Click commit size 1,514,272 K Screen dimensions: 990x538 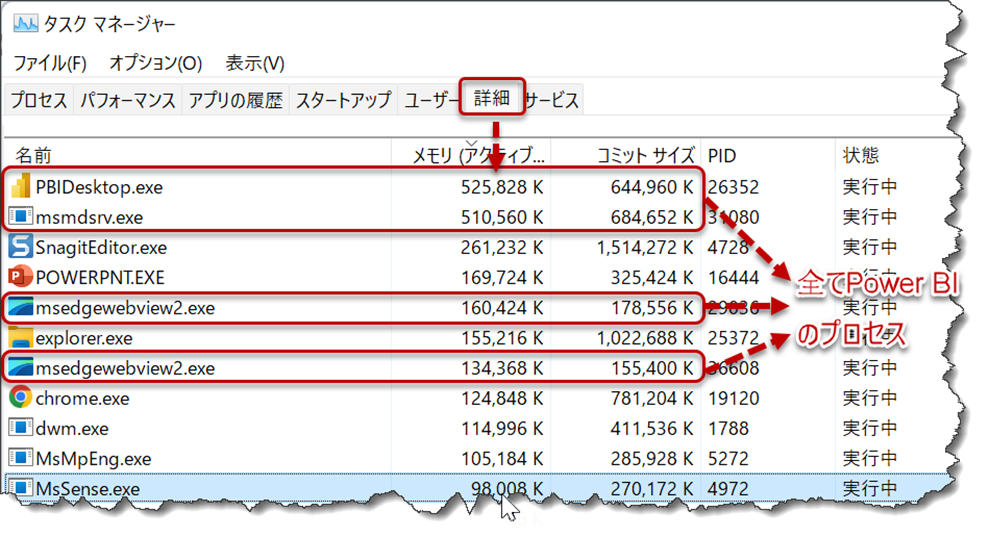pyautogui.click(x=645, y=248)
